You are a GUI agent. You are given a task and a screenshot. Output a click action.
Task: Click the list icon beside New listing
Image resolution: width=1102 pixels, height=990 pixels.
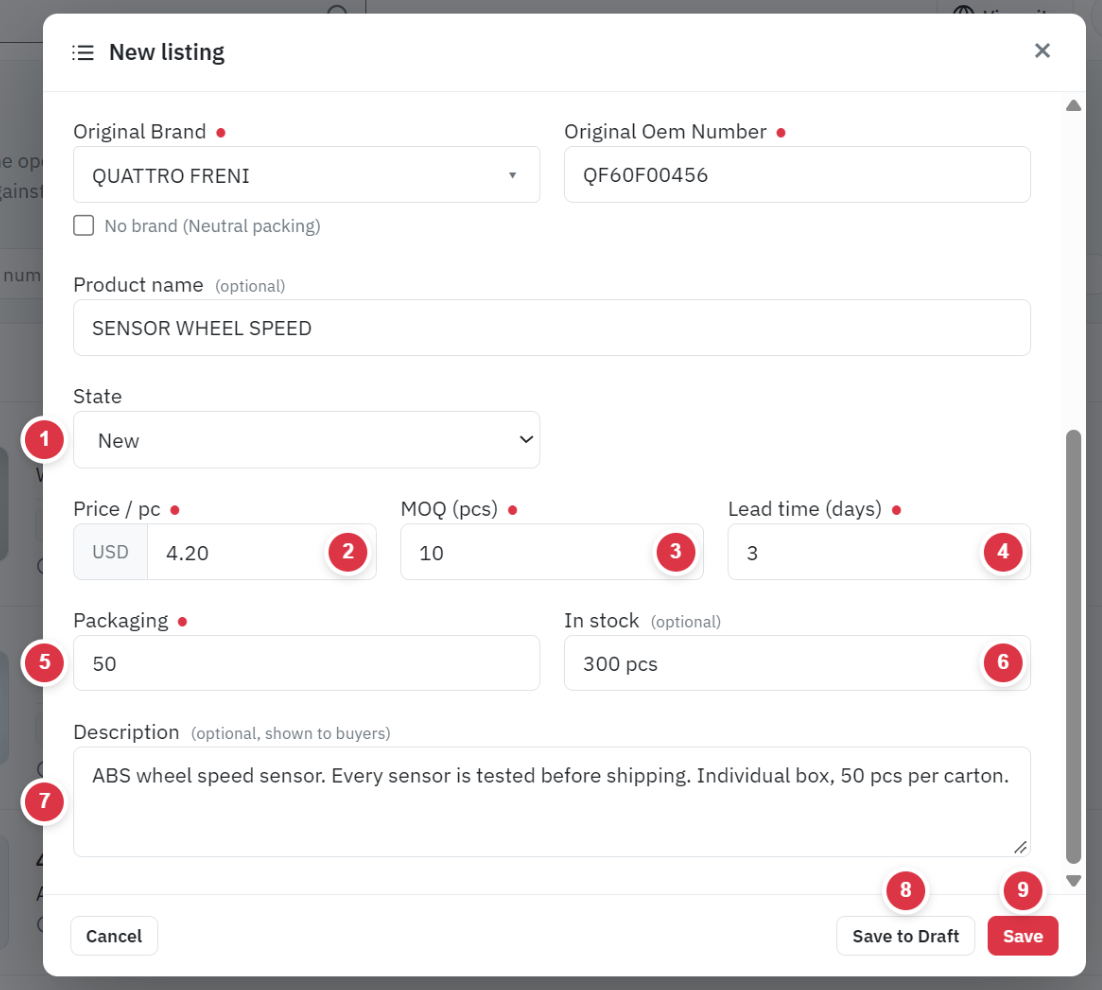(x=83, y=53)
